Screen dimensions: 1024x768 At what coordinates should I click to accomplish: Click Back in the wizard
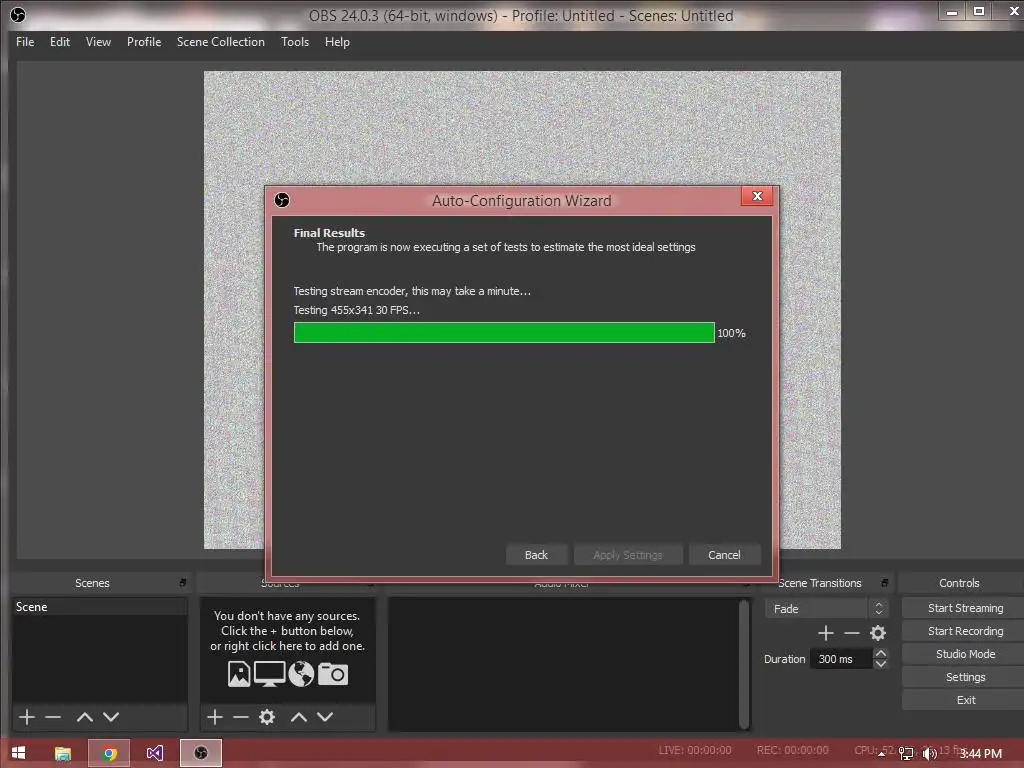536,555
